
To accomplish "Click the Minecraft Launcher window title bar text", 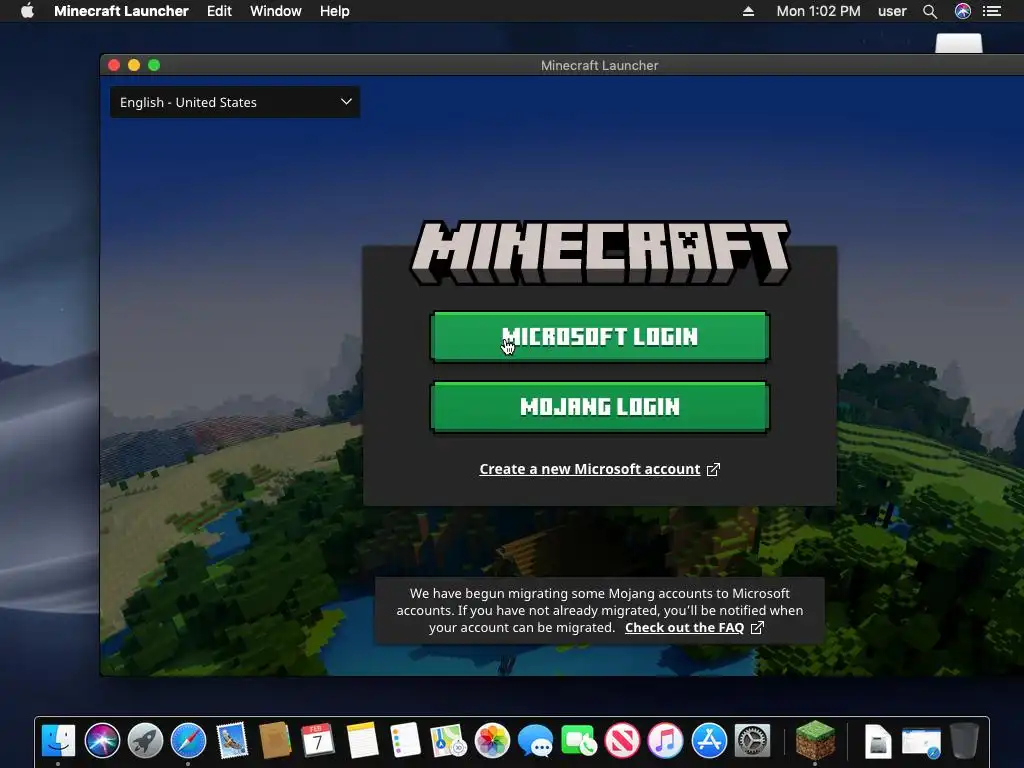I will click(x=599, y=65).
